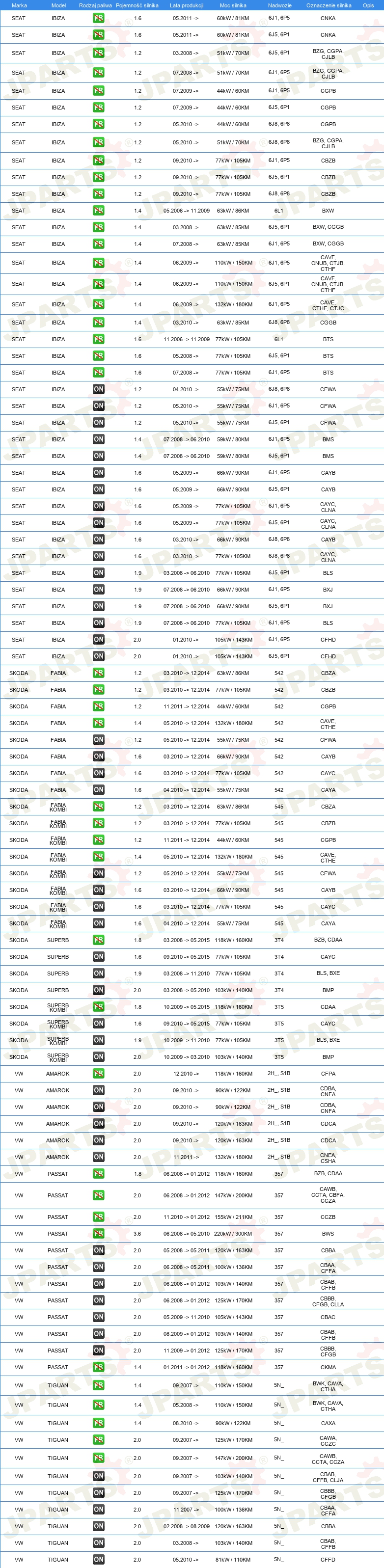Click diesel icon in Tiguan CBBA row
Viewport: 384px width, 1568px height.
click(98, 1526)
